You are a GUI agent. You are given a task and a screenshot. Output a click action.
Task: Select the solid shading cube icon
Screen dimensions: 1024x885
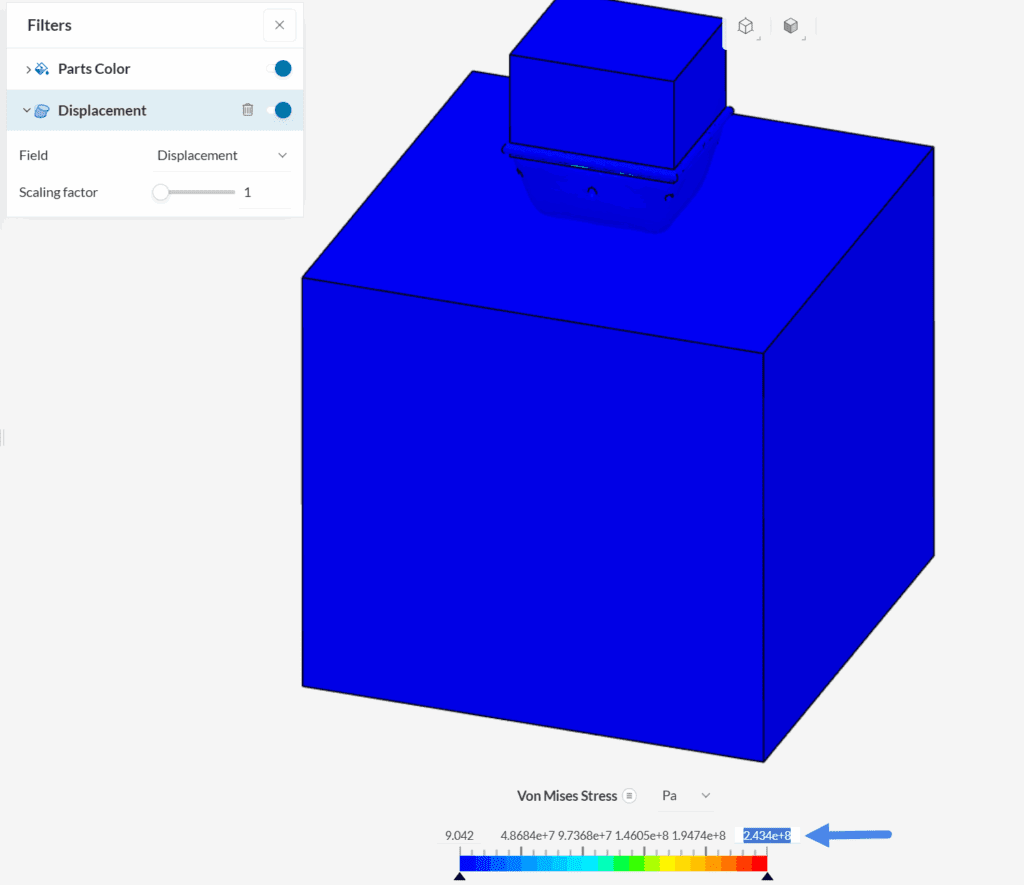791,25
